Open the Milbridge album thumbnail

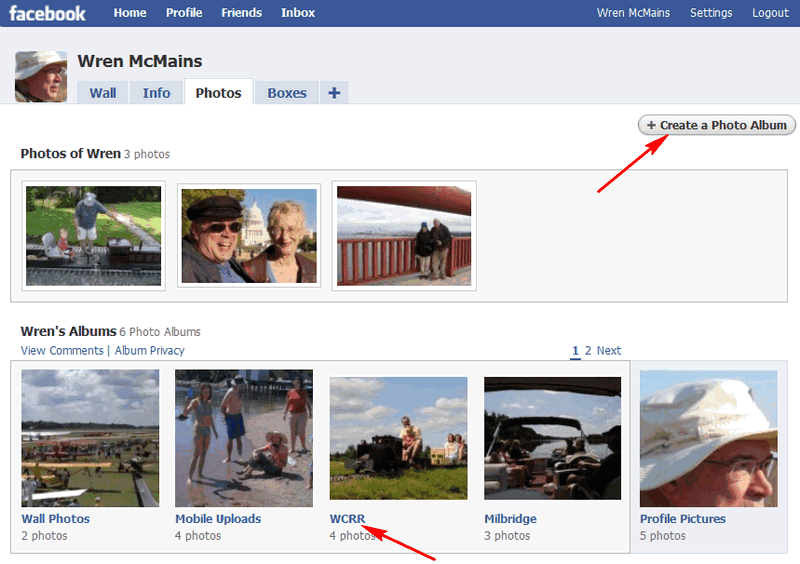(553, 438)
